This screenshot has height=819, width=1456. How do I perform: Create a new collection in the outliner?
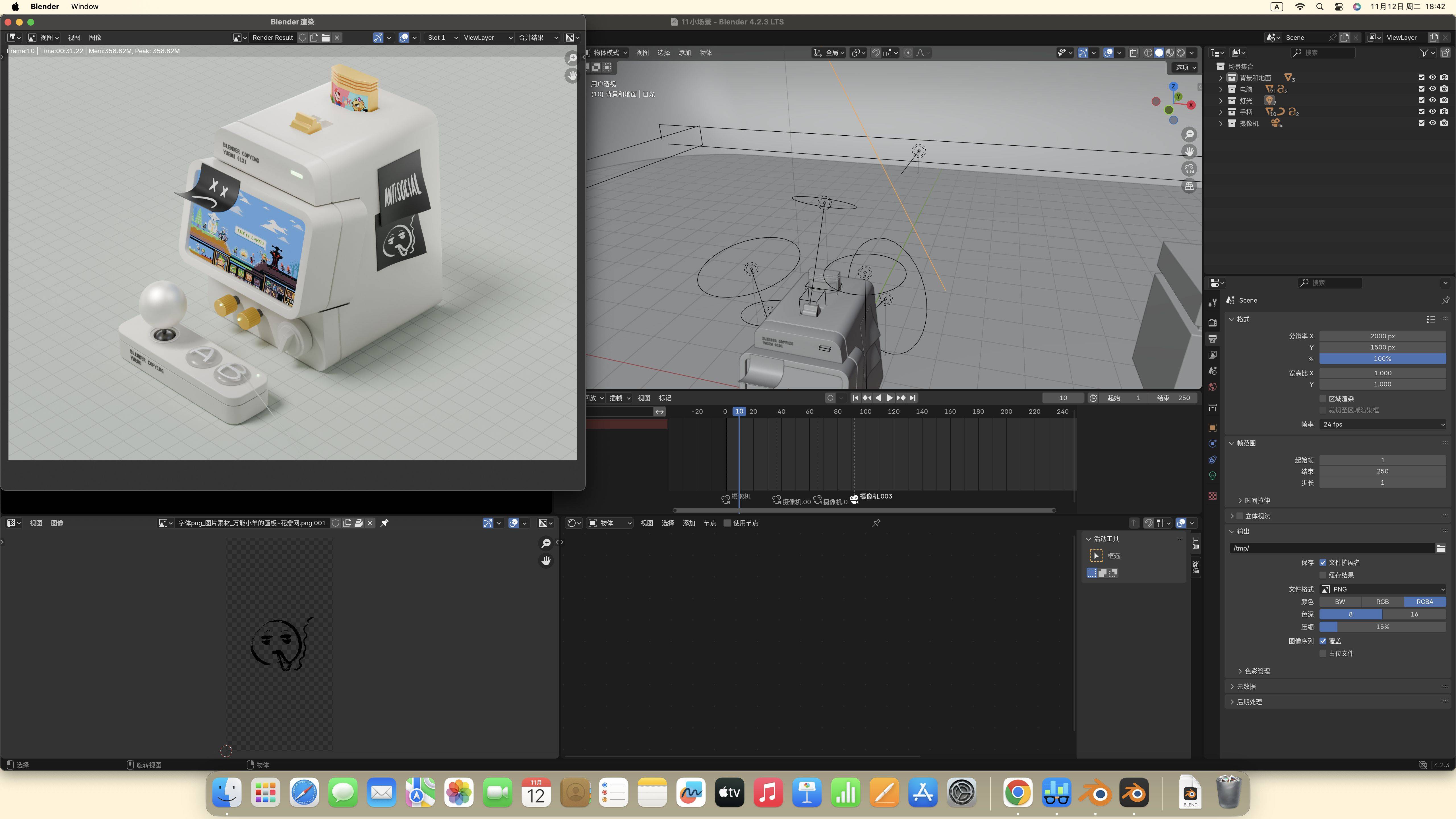pos(1445,53)
